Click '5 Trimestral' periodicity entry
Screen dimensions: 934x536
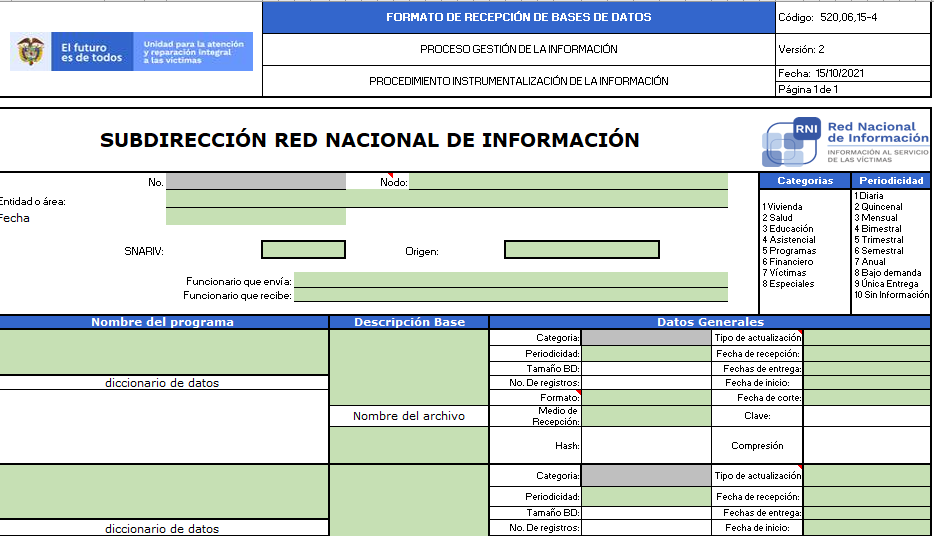(x=879, y=240)
